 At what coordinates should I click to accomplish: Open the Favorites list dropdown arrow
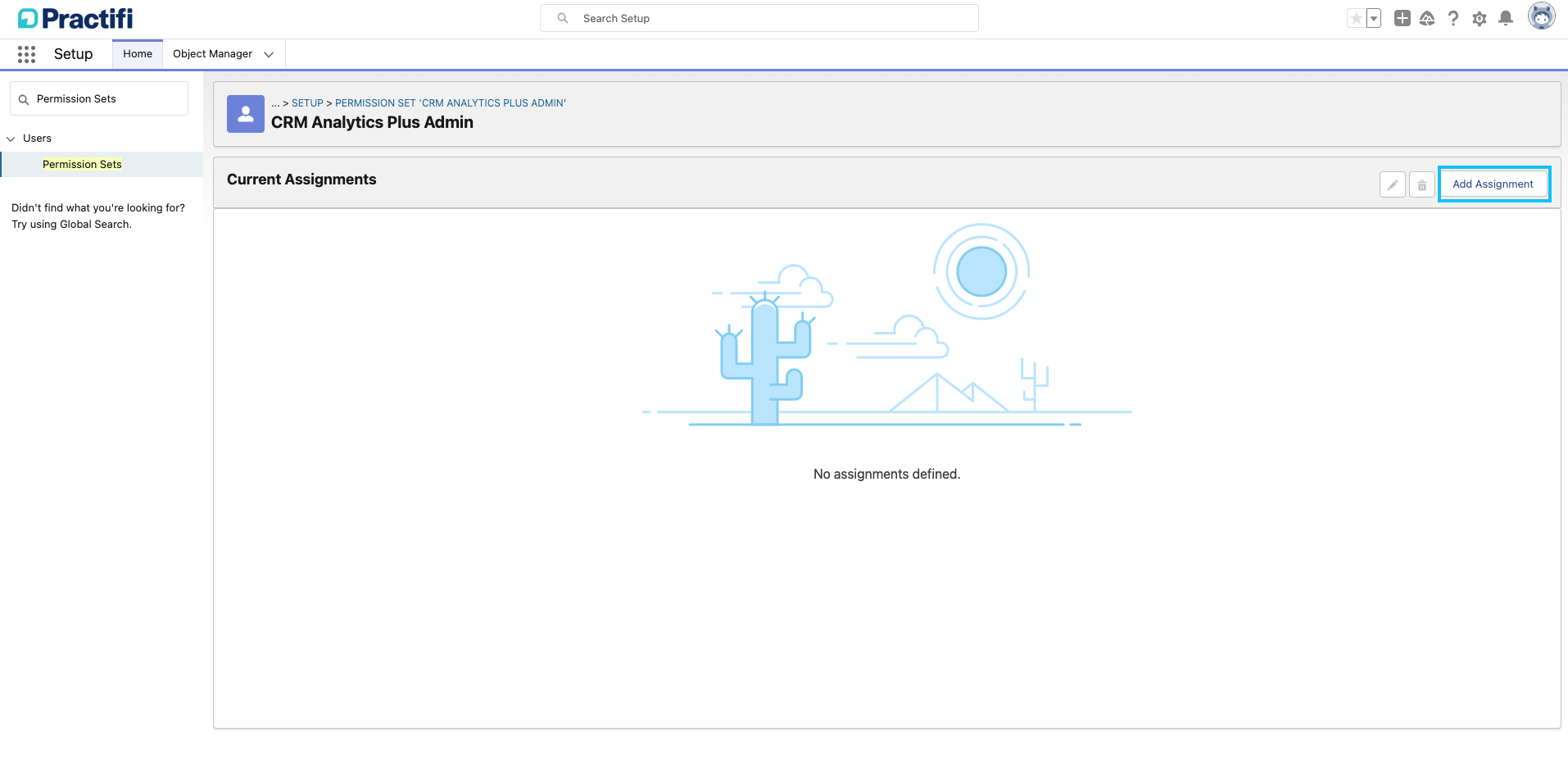tap(1374, 18)
